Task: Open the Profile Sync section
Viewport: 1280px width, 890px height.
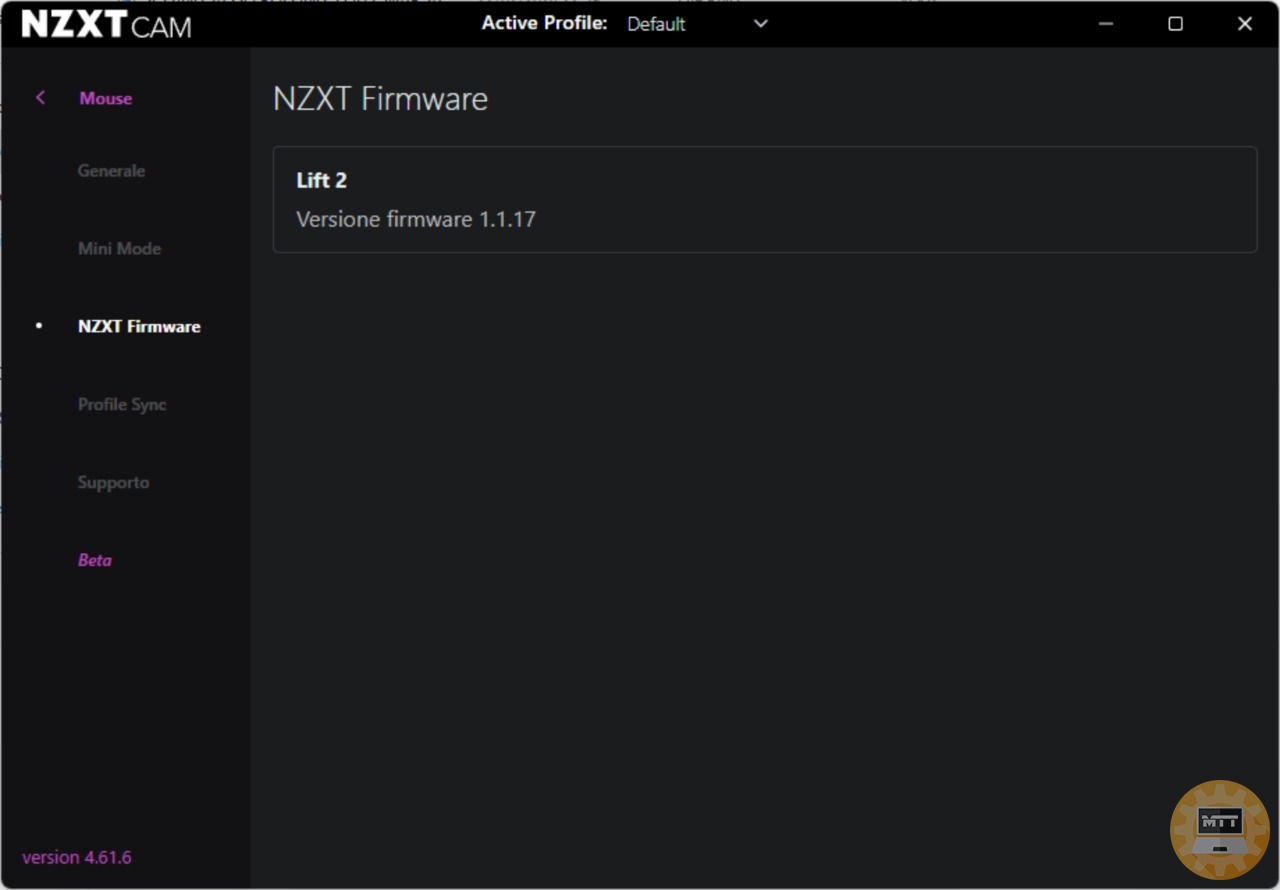Action: 122,405
